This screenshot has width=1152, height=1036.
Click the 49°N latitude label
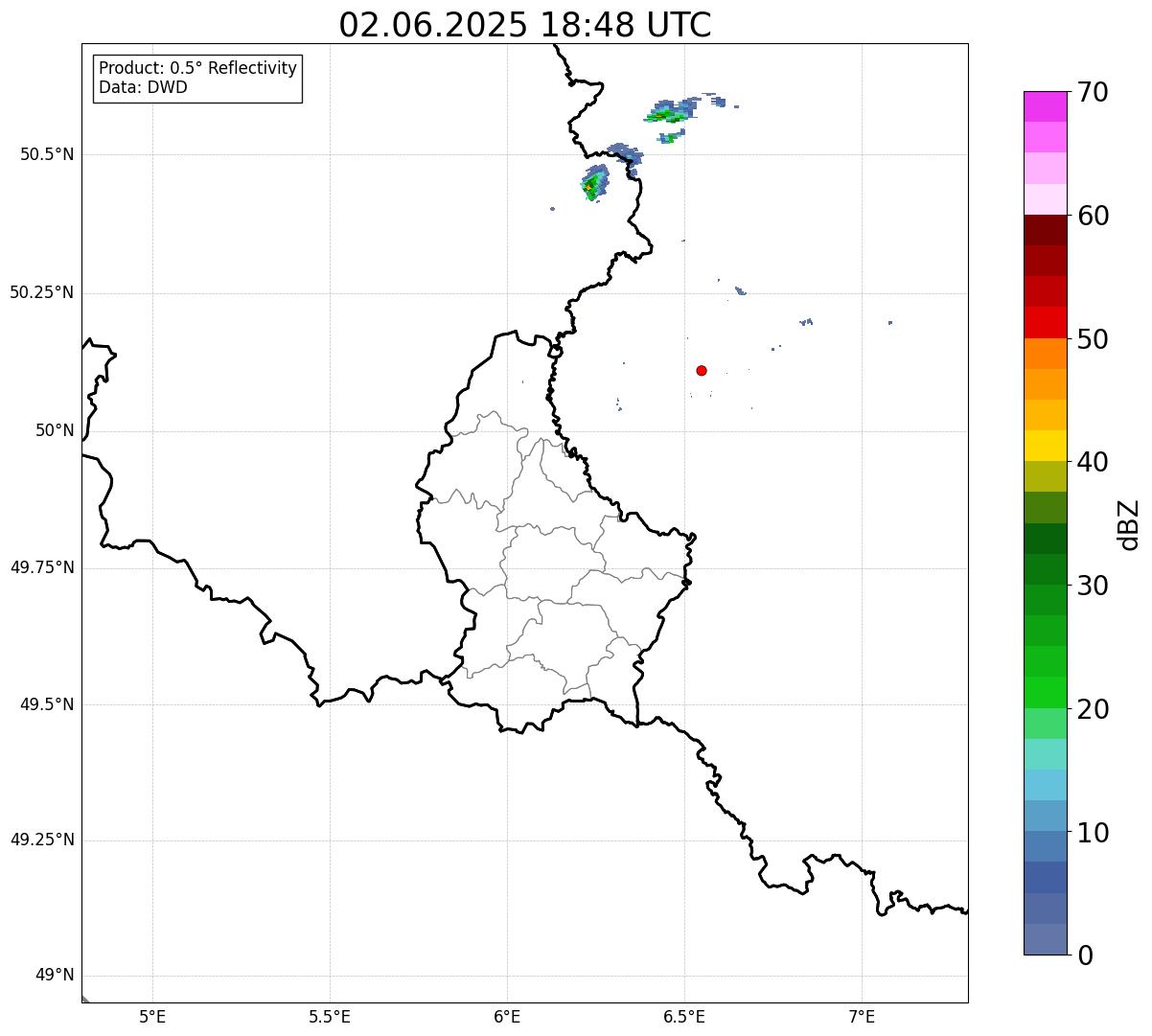click(55, 975)
